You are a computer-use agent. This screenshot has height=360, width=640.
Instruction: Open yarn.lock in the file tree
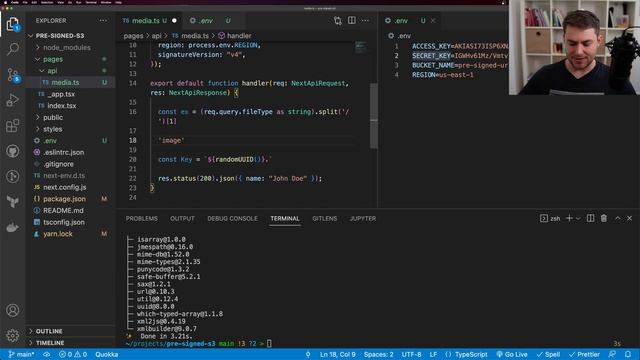(x=58, y=234)
